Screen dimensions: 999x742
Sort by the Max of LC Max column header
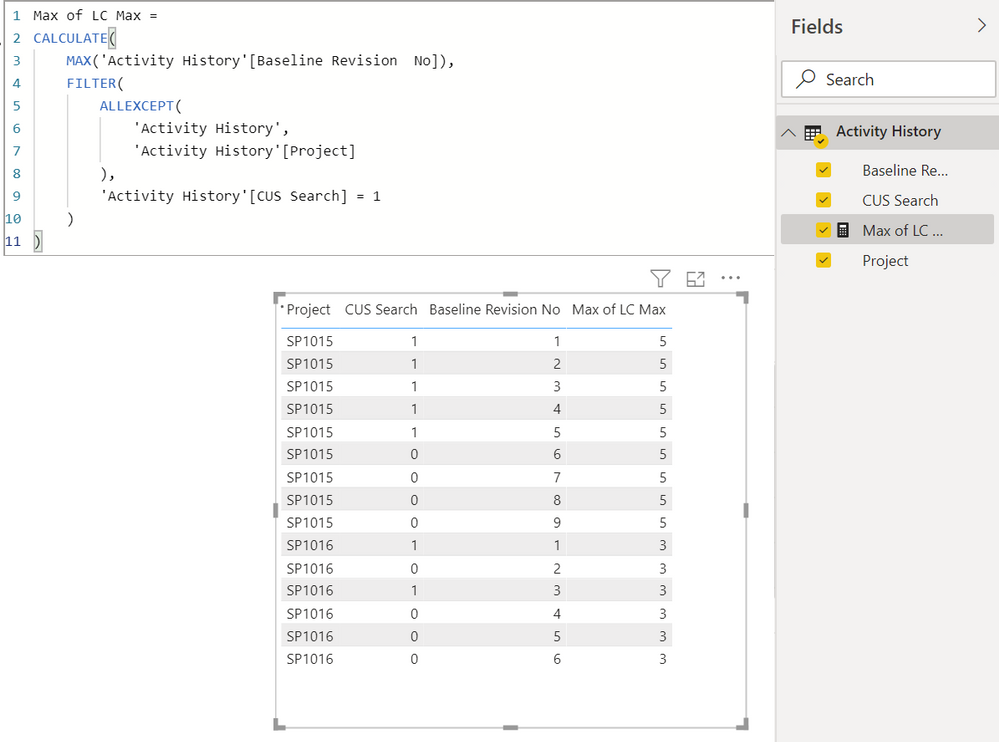tap(619, 310)
